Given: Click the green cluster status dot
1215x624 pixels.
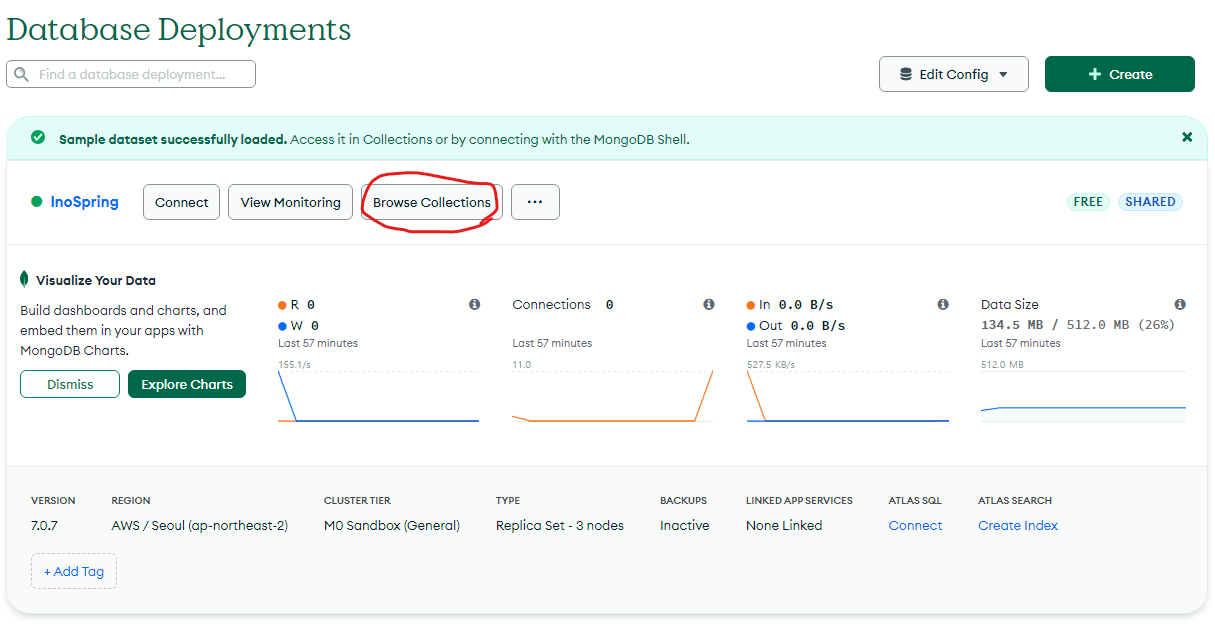Looking at the screenshot, I should click(x=37, y=202).
